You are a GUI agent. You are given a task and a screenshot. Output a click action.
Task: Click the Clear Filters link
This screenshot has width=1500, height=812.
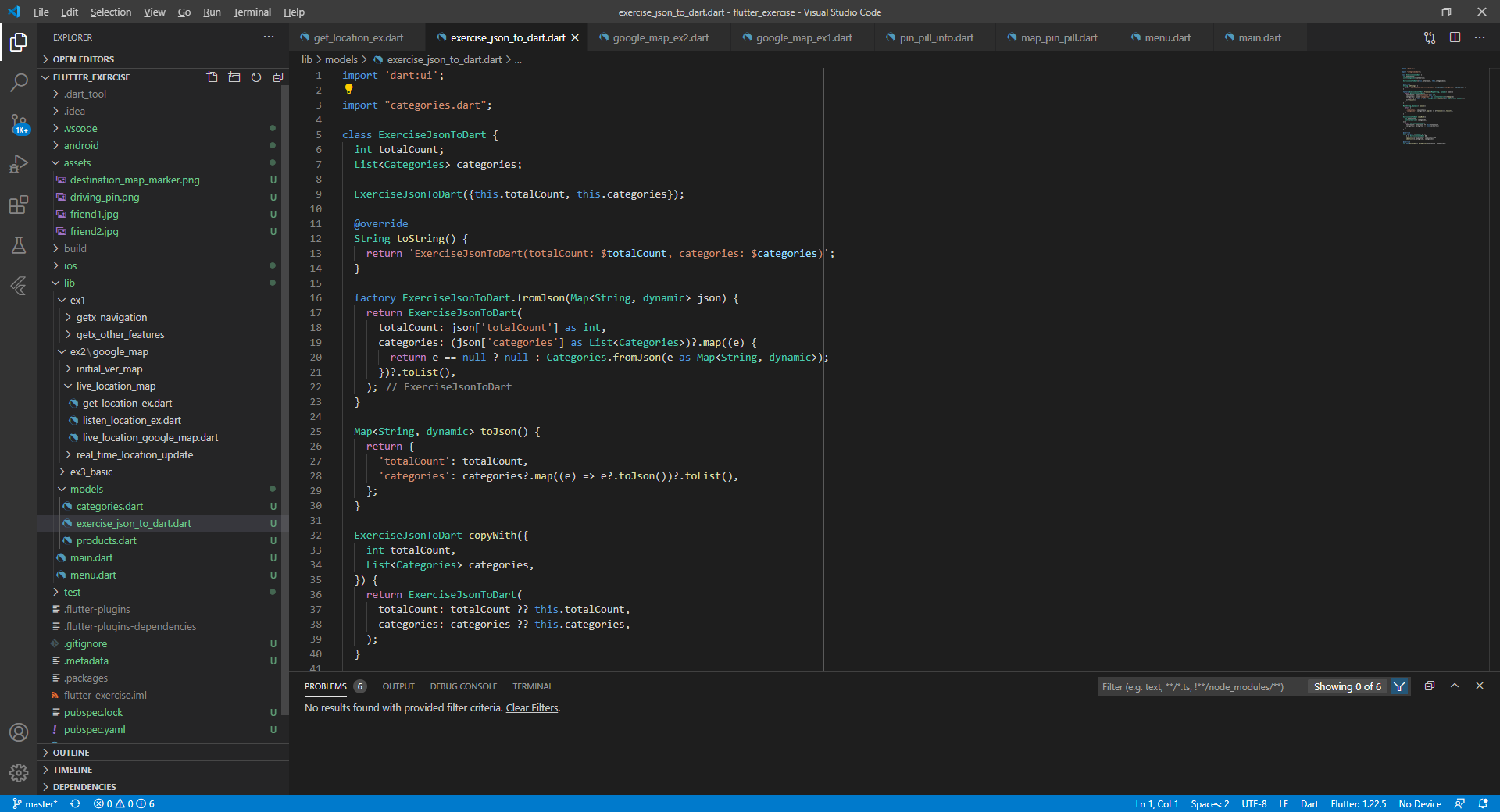pos(531,707)
